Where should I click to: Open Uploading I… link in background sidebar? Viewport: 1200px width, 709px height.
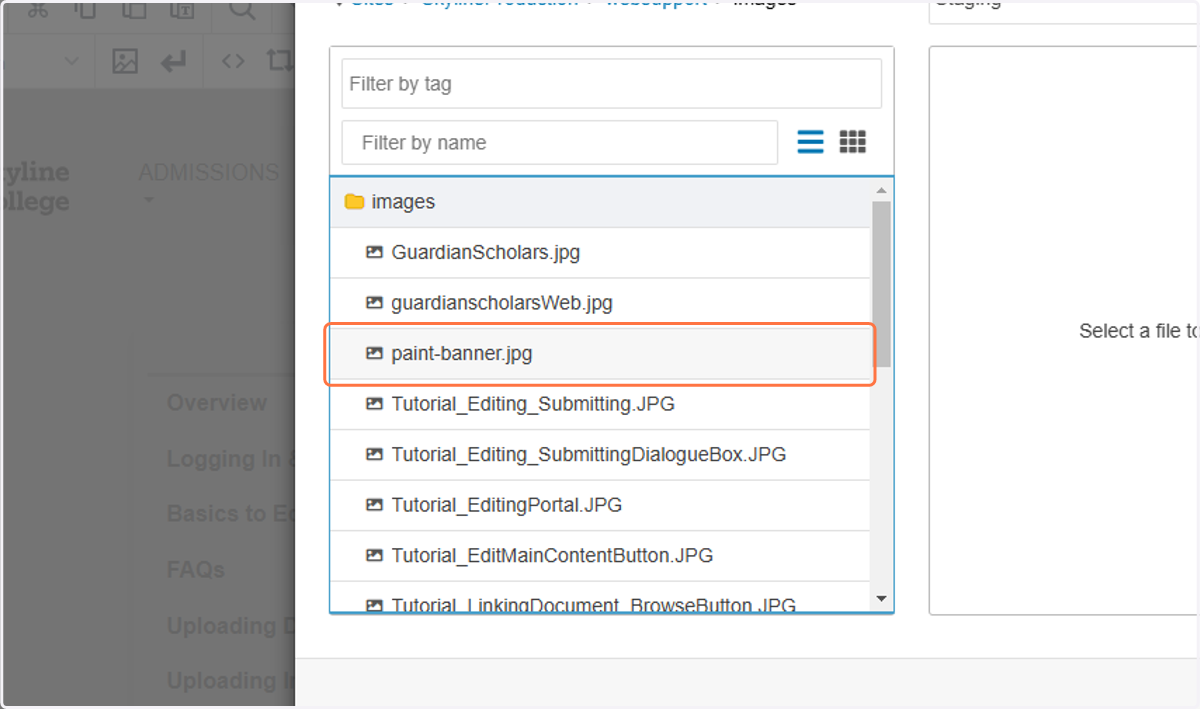(x=231, y=681)
